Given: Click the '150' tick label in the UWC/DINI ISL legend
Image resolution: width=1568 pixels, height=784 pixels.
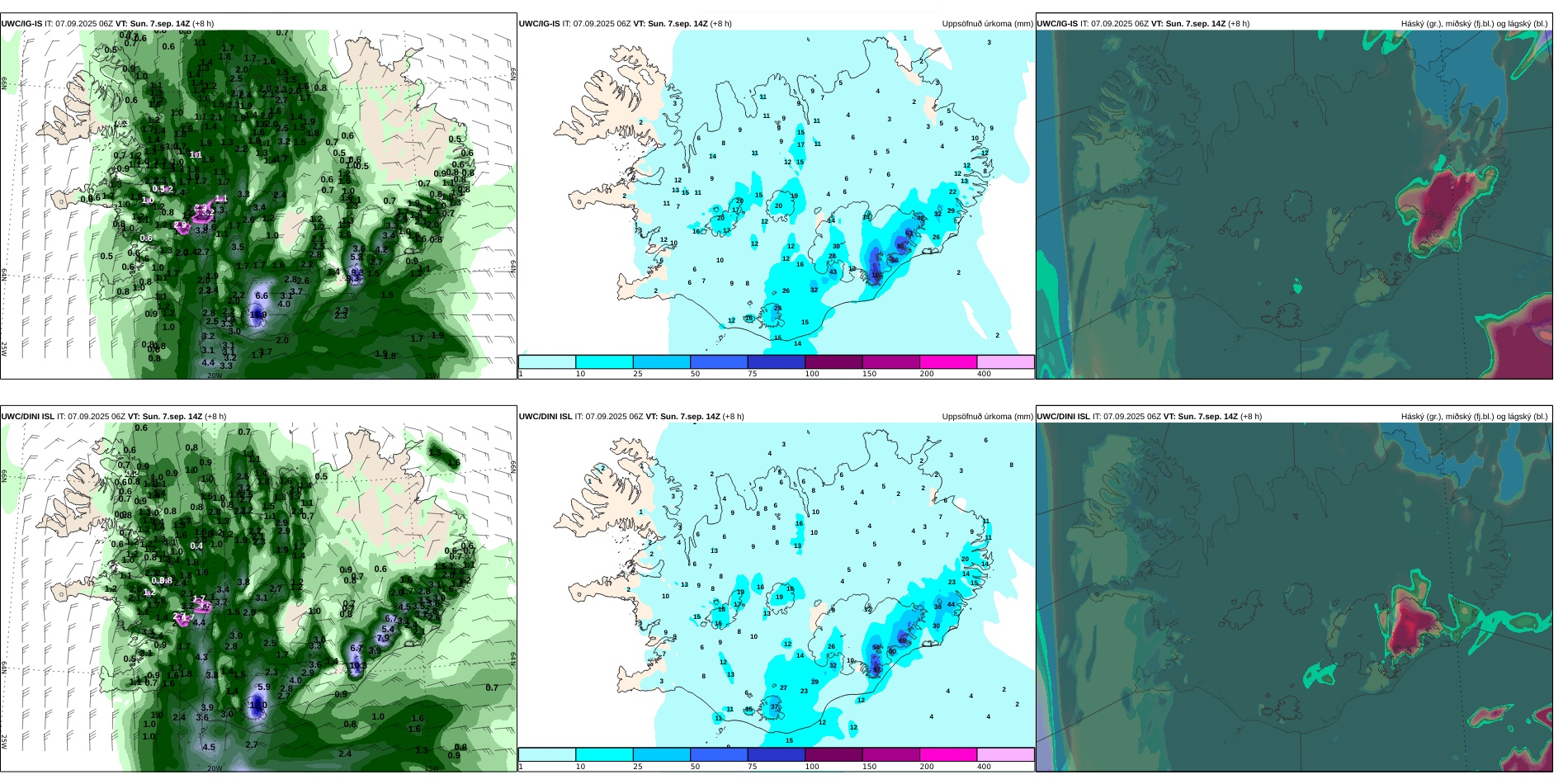Looking at the screenshot, I should click(870, 767).
